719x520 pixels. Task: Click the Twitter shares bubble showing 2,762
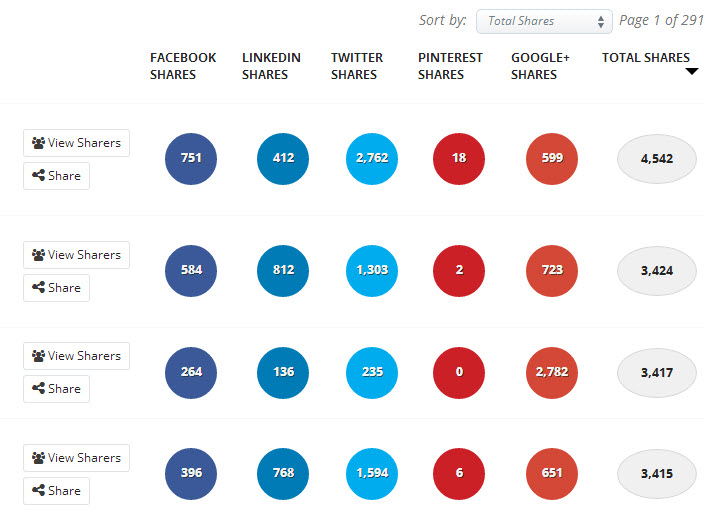[372, 159]
